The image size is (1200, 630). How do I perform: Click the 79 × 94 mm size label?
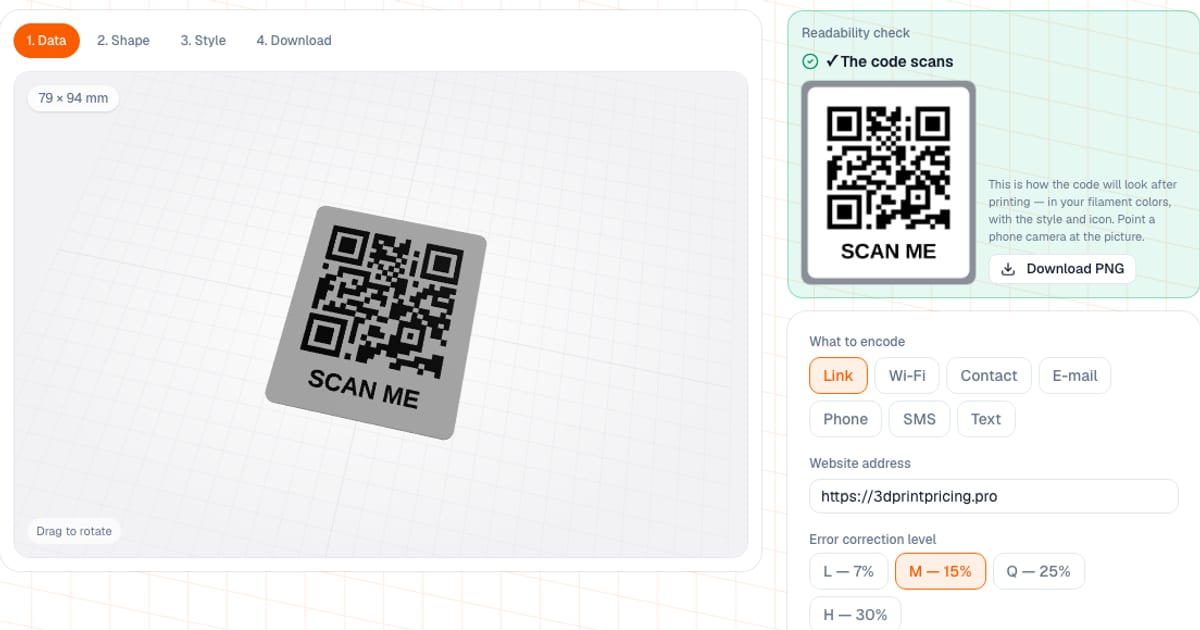[73, 98]
